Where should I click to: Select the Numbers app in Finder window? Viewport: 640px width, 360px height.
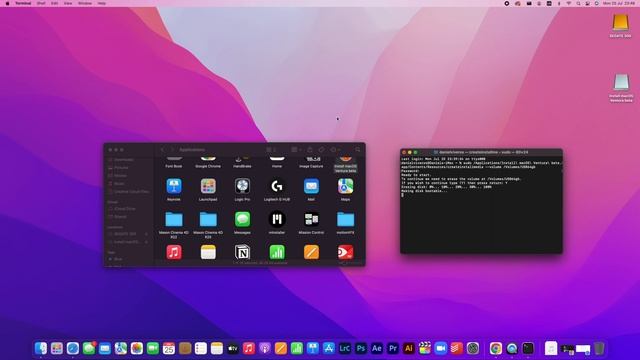(x=277, y=252)
